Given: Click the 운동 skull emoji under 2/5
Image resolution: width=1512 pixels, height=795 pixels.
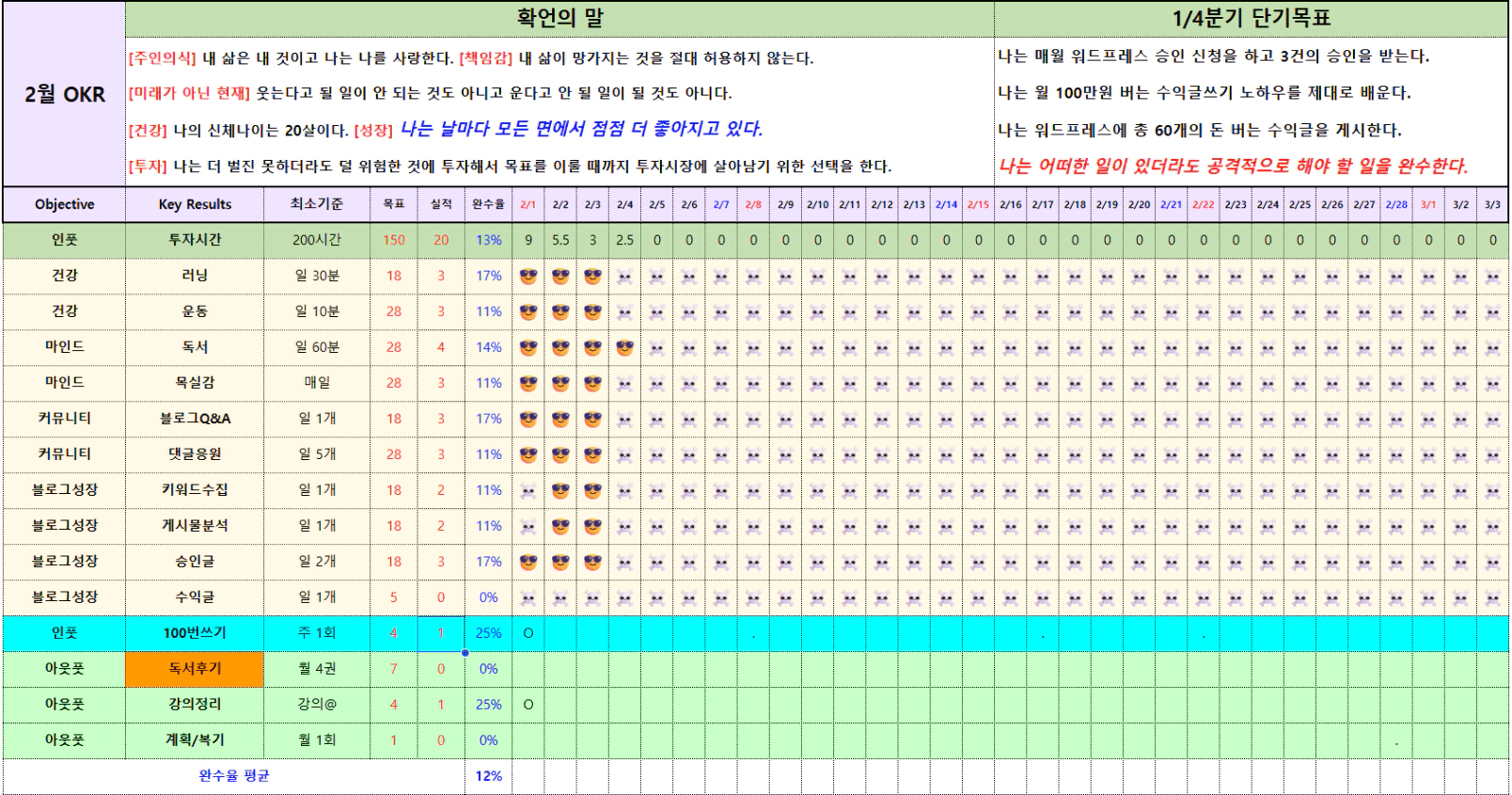Looking at the screenshot, I should (657, 312).
